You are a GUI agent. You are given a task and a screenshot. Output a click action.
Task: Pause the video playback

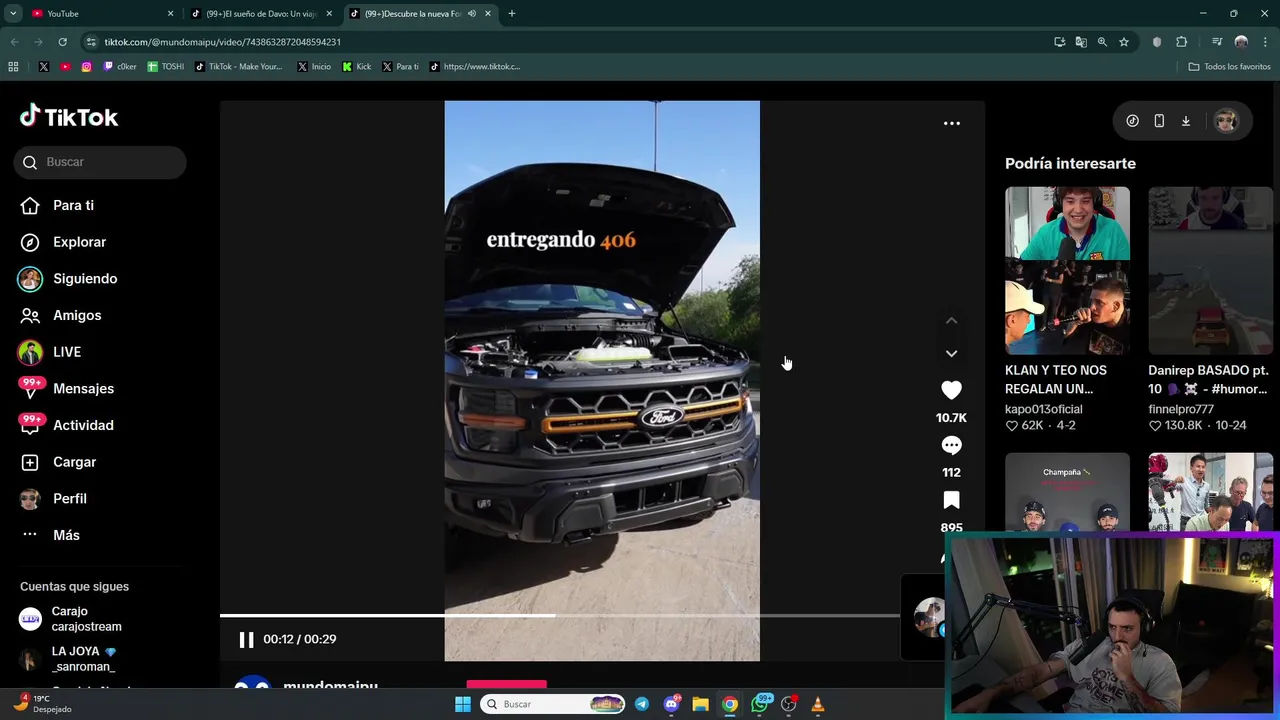pos(246,640)
